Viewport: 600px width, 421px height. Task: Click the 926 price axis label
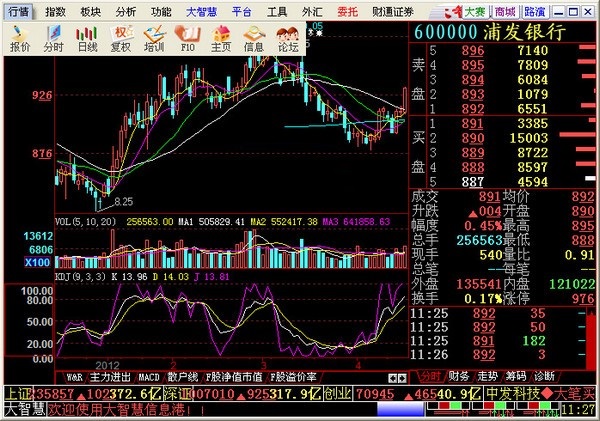pos(42,95)
